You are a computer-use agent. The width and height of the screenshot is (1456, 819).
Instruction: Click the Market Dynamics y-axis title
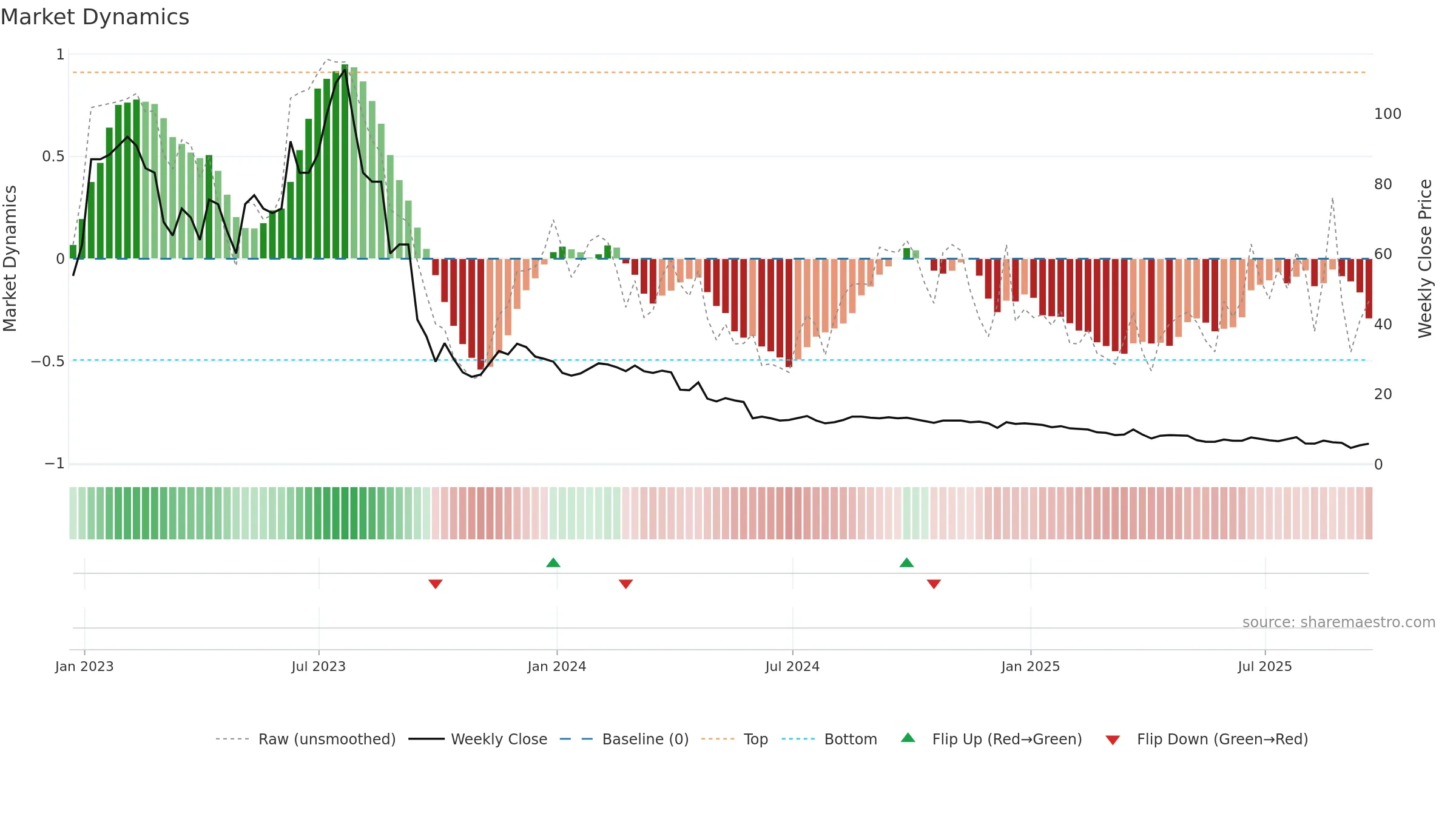(x=10, y=258)
